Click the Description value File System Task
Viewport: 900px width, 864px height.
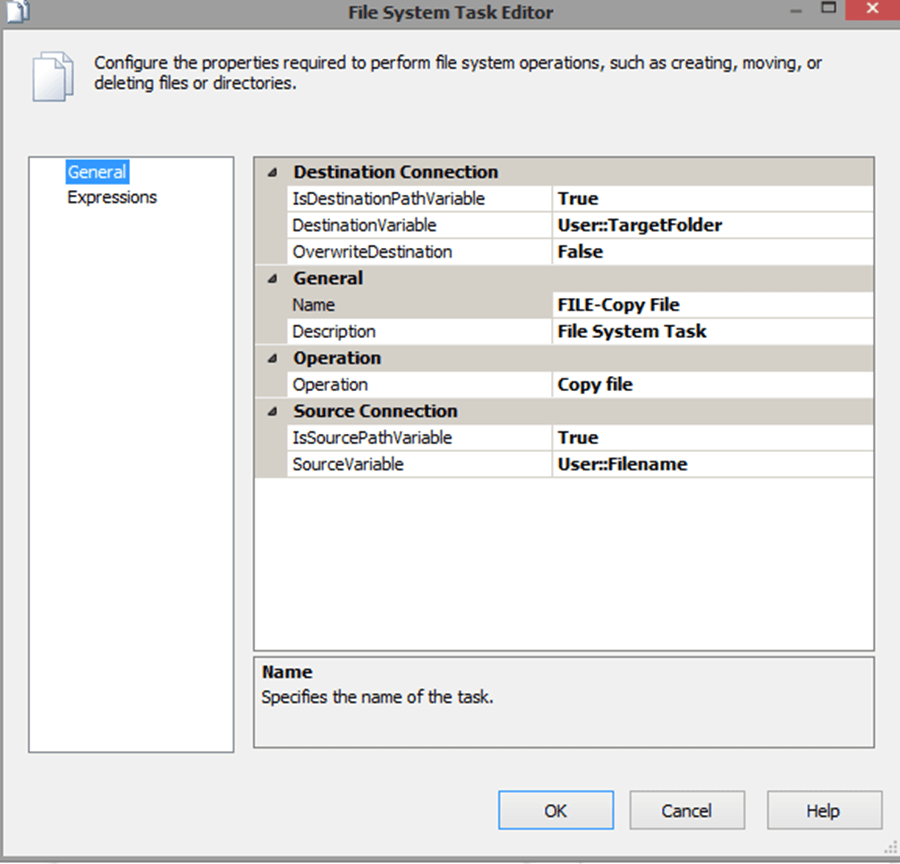coord(711,331)
